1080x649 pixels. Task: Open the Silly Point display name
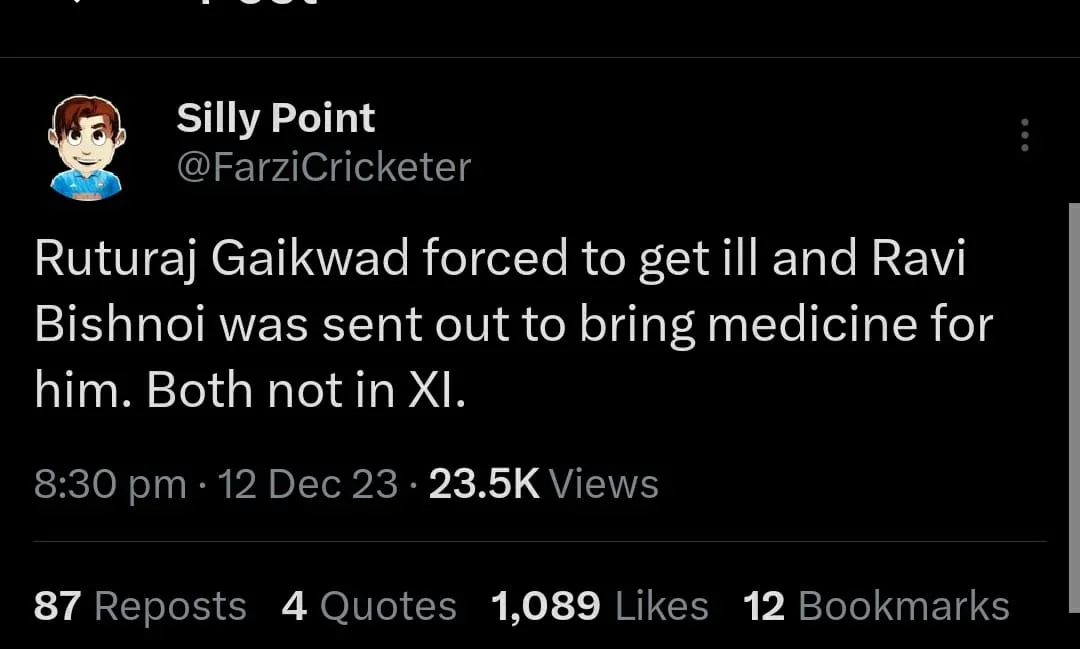(275, 119)
